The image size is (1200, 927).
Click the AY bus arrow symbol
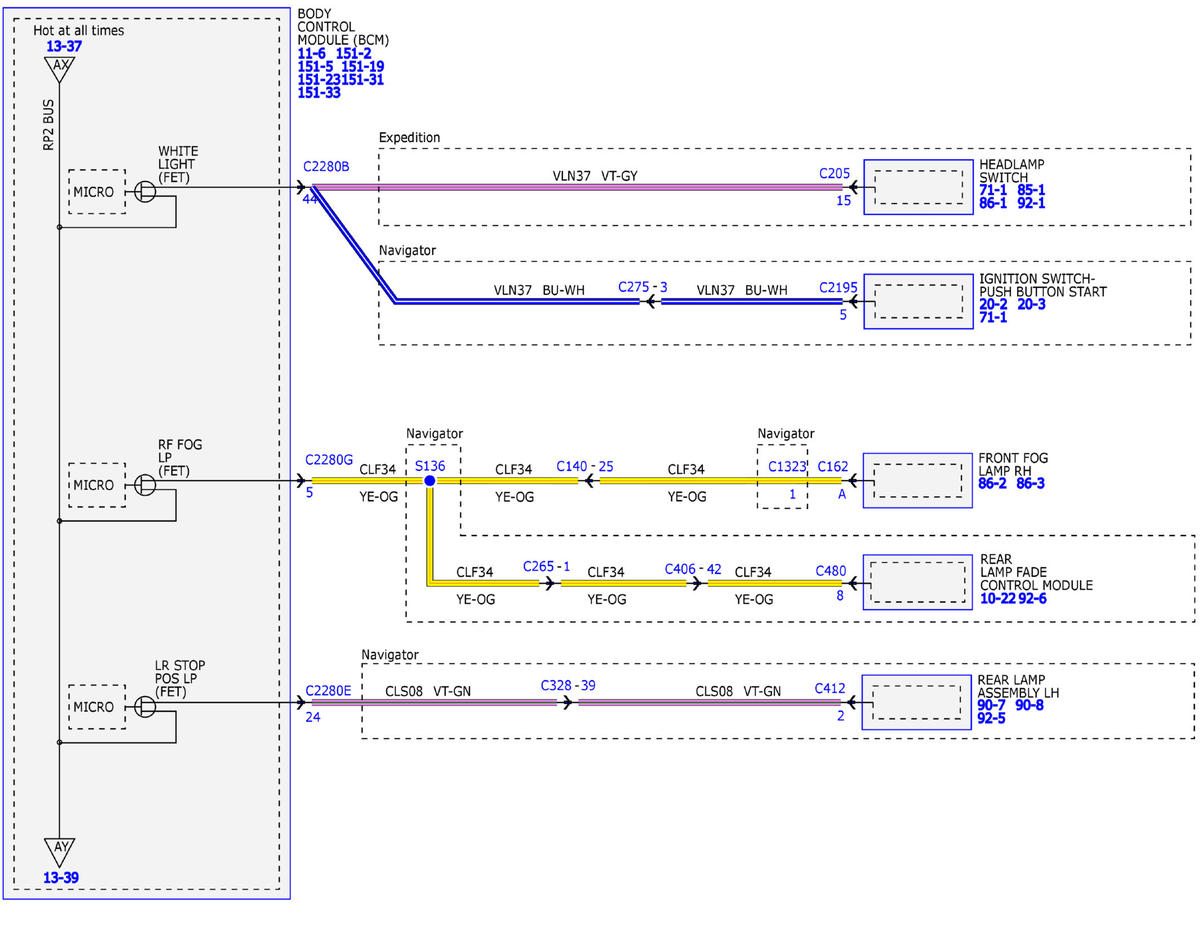60,851
